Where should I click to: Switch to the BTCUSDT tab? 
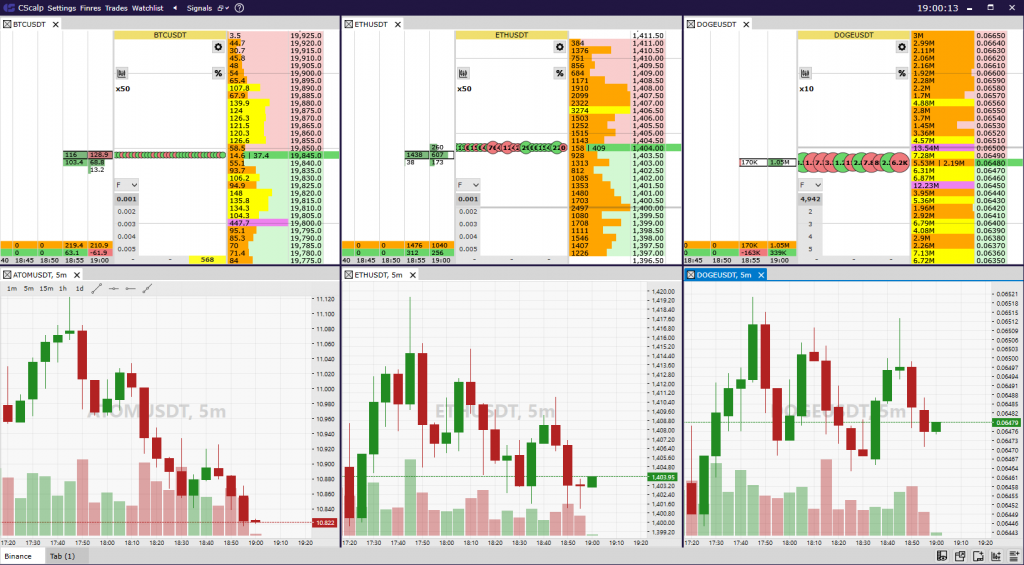pos(29,24)
